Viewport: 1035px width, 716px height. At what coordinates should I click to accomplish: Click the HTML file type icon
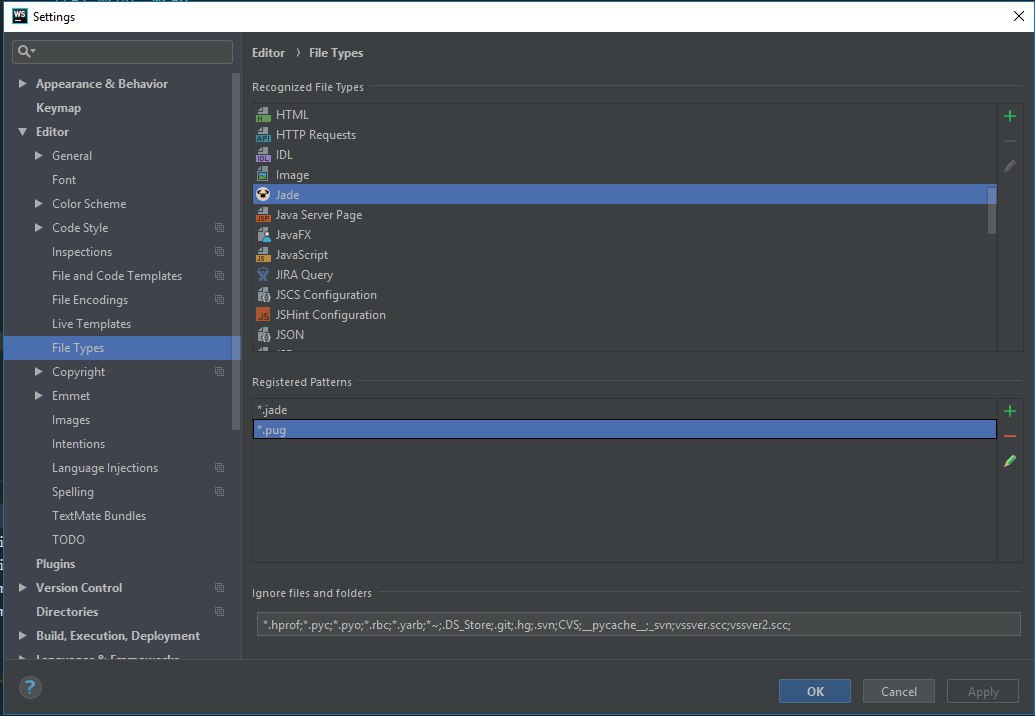coord(263,115)
